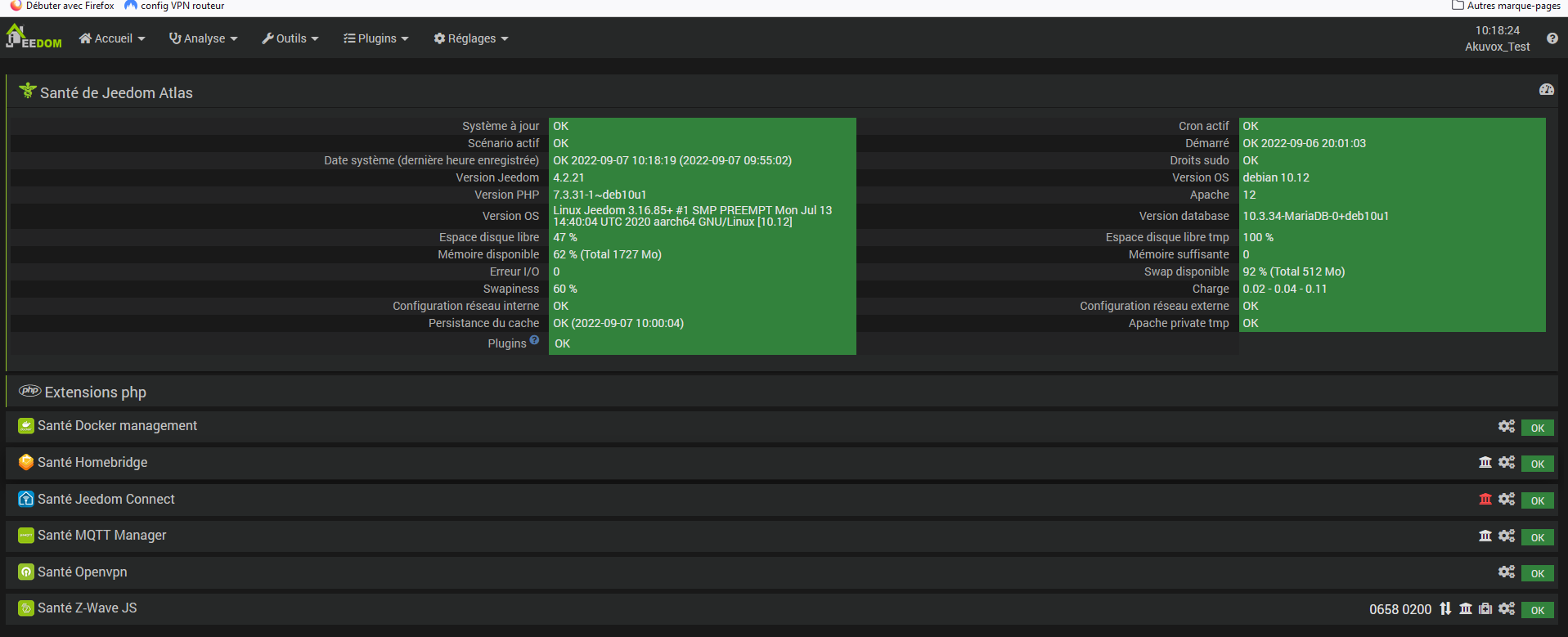Select the 'debian 10.12' OS version value
1568x637 pixels.
(1276, 177)
